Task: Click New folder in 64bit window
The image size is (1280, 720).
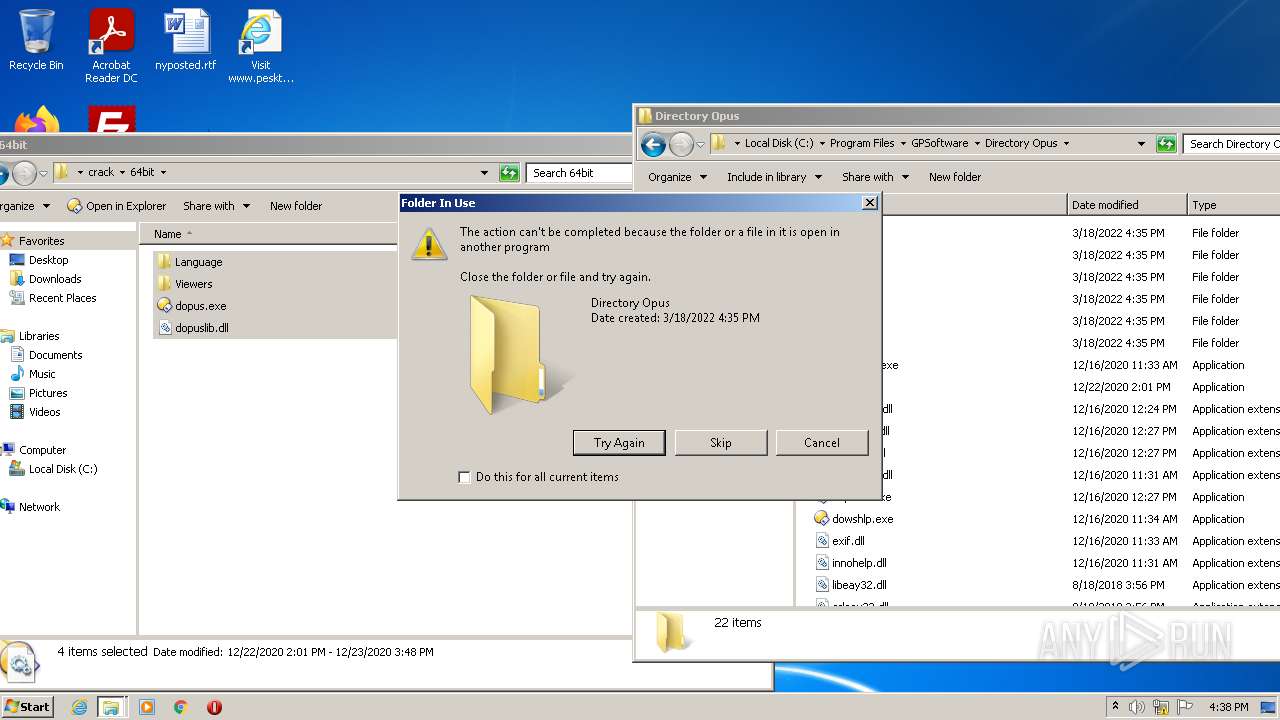Action: click(x=296, y=206)
